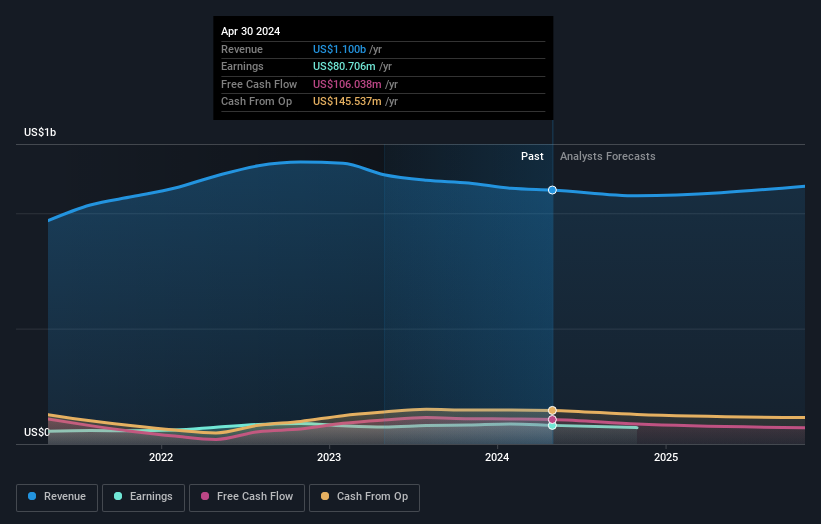
Task: Click the US$80.706m earnings value
Action: coord(344,66)
